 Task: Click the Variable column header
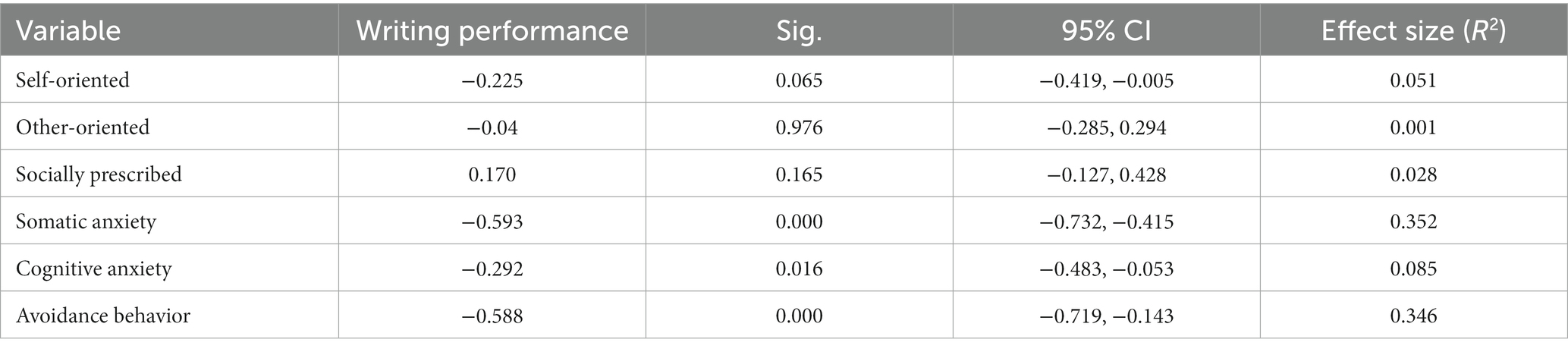coord(68,30)
